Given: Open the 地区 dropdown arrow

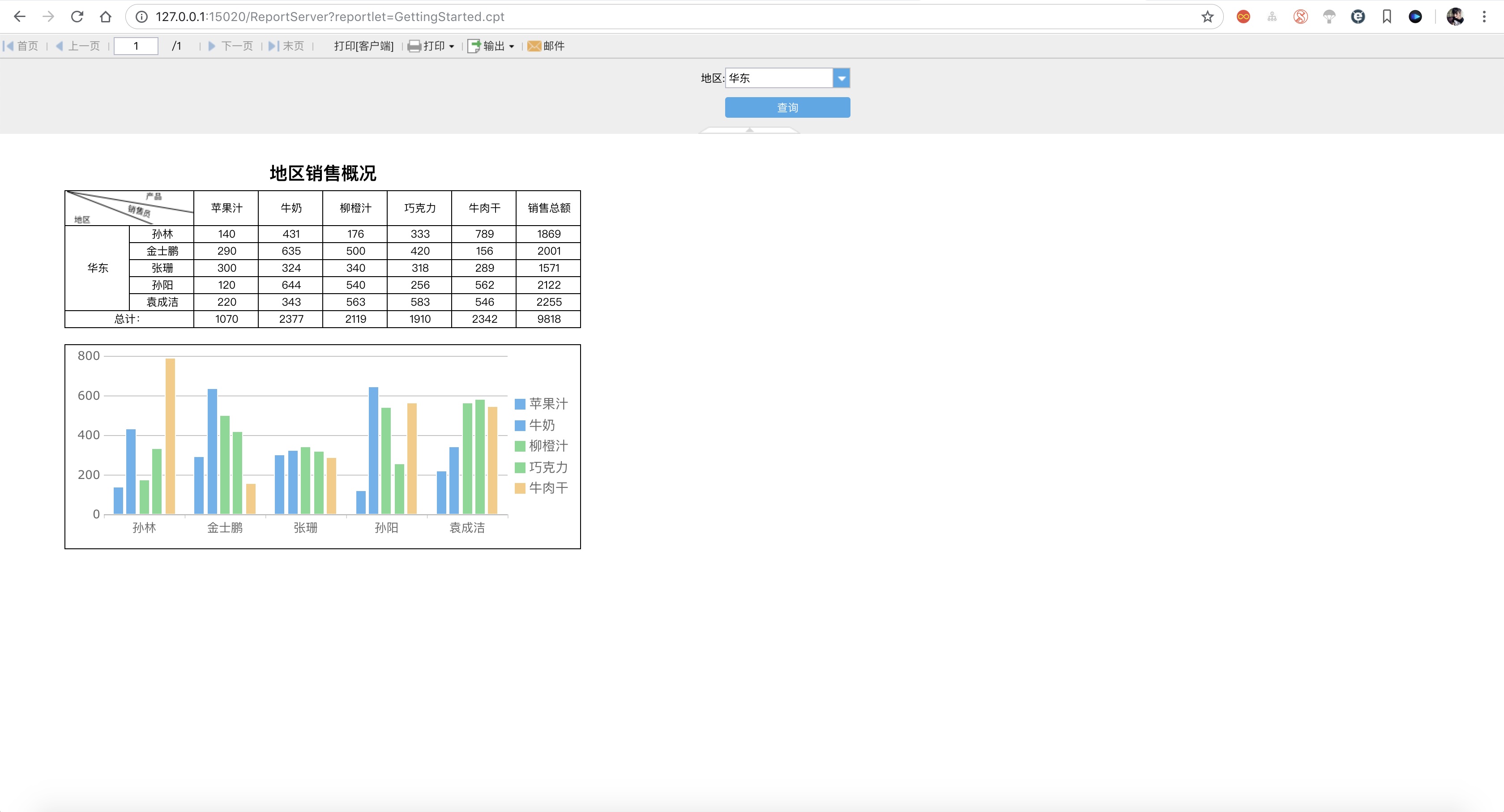Looking at the screenshot, I should 842,78.
